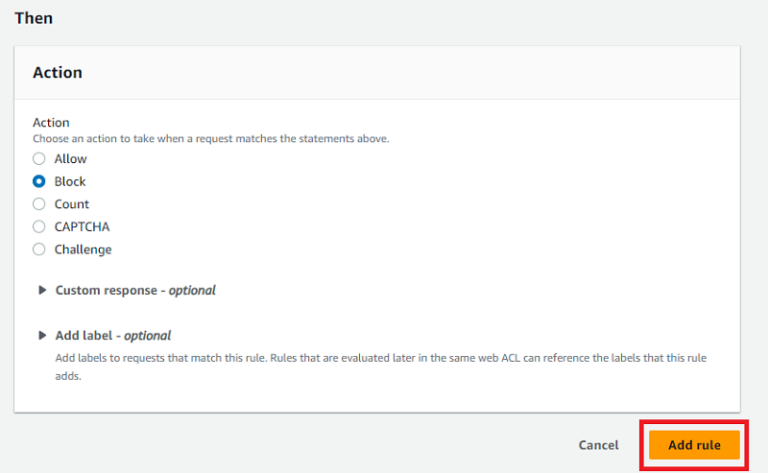Click the "Custom response - optional" section title
768x473 pixels.
(135, 291)
